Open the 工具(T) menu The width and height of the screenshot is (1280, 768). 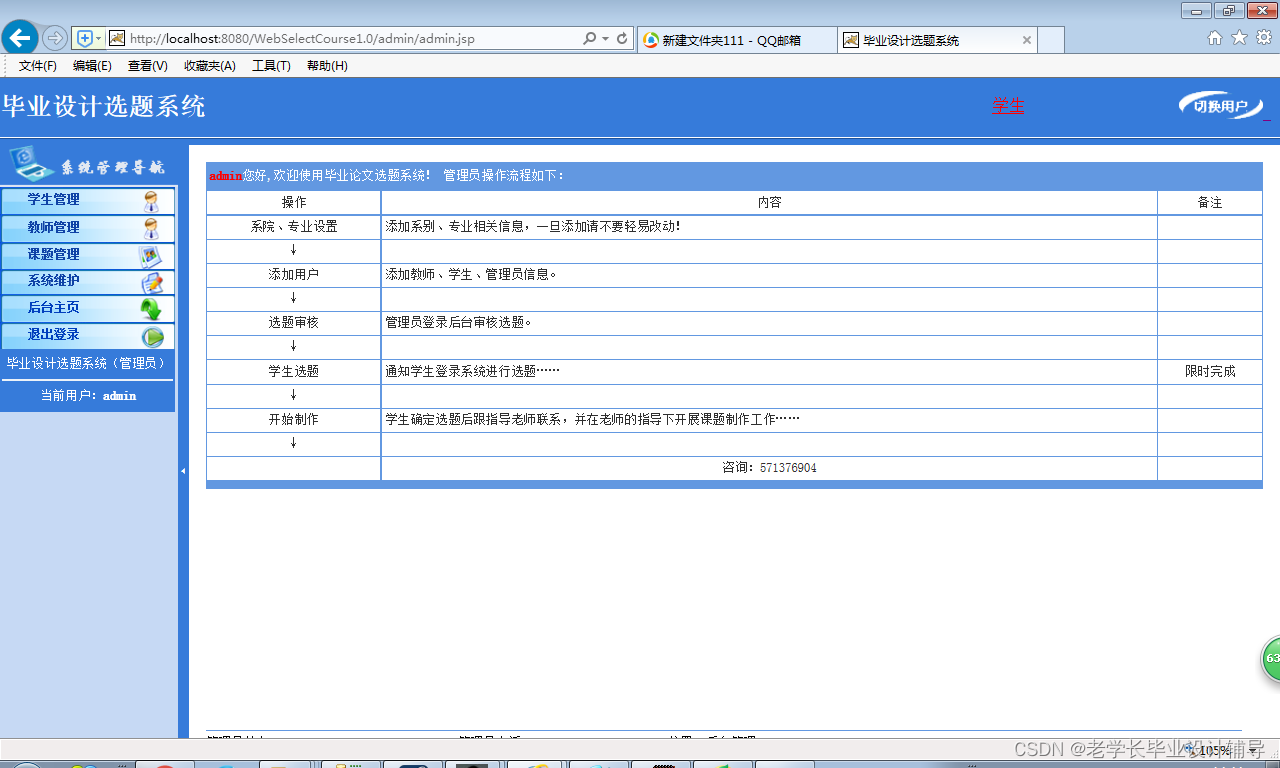click(x=270, y=65)
